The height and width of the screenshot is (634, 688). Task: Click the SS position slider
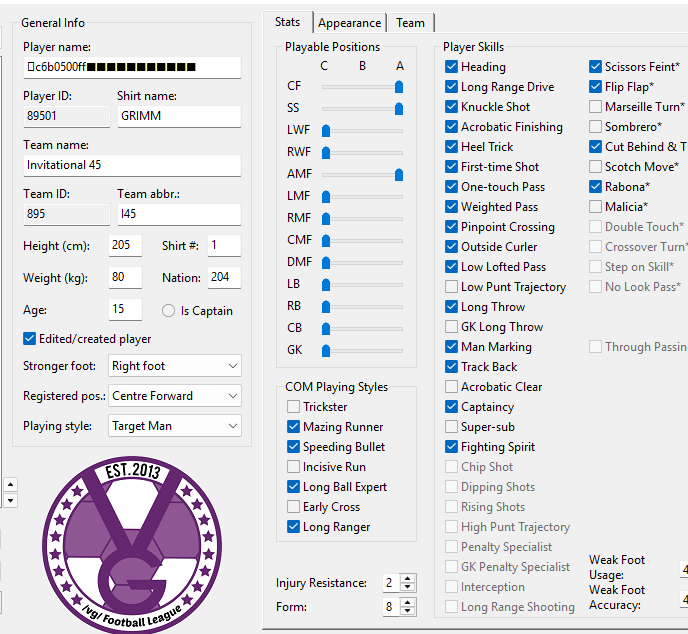point(362,108)
